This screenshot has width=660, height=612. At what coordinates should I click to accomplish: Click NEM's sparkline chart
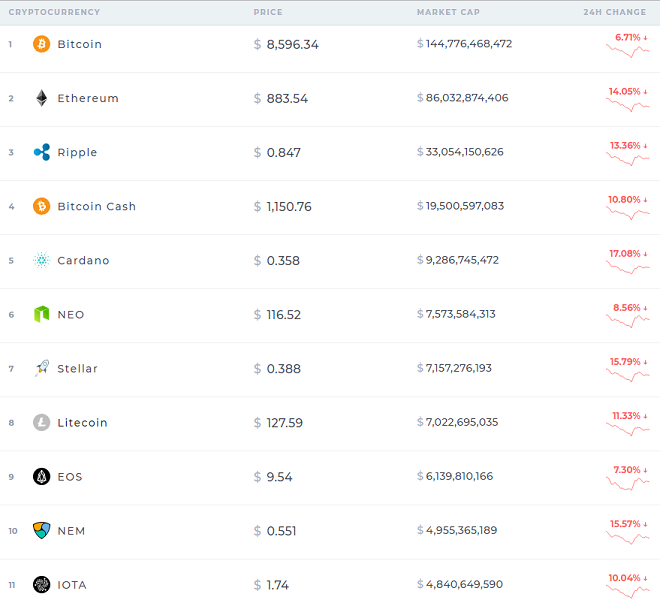[x=628, y=537]
